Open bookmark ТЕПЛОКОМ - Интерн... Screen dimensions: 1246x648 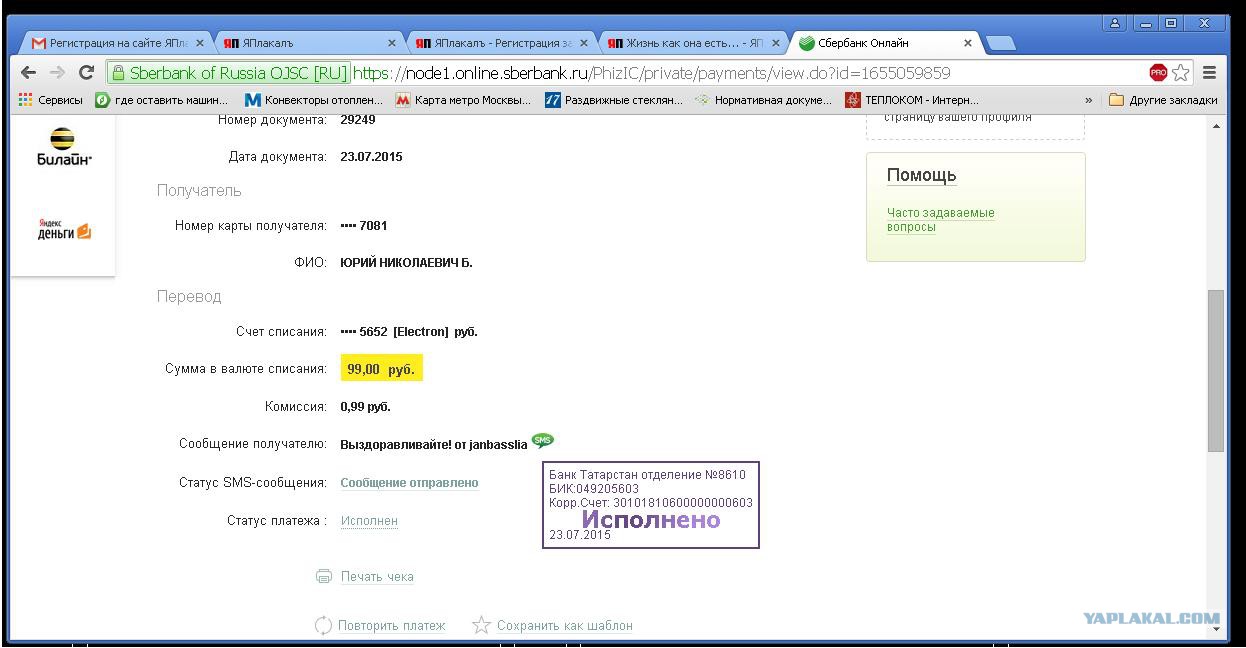point(912,100)
